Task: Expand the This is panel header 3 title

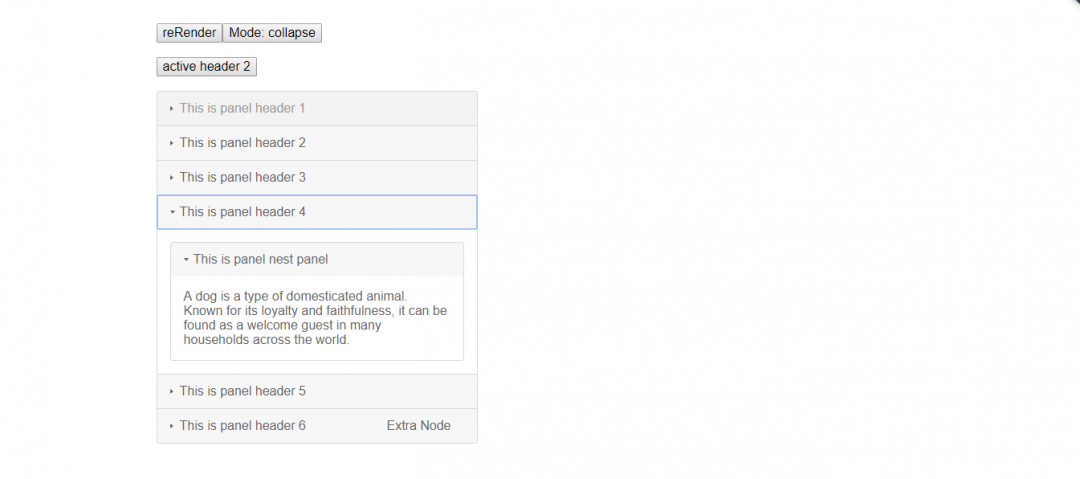Action: (242, 177)
